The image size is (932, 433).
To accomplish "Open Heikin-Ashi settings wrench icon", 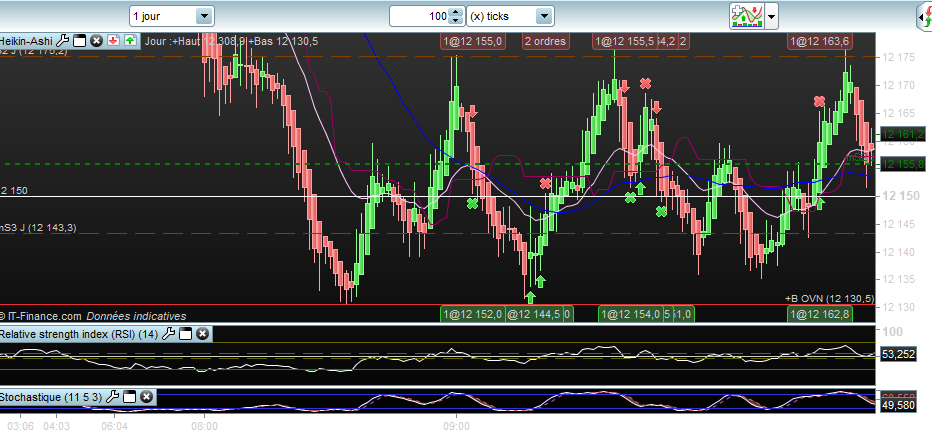I will 64,41.
